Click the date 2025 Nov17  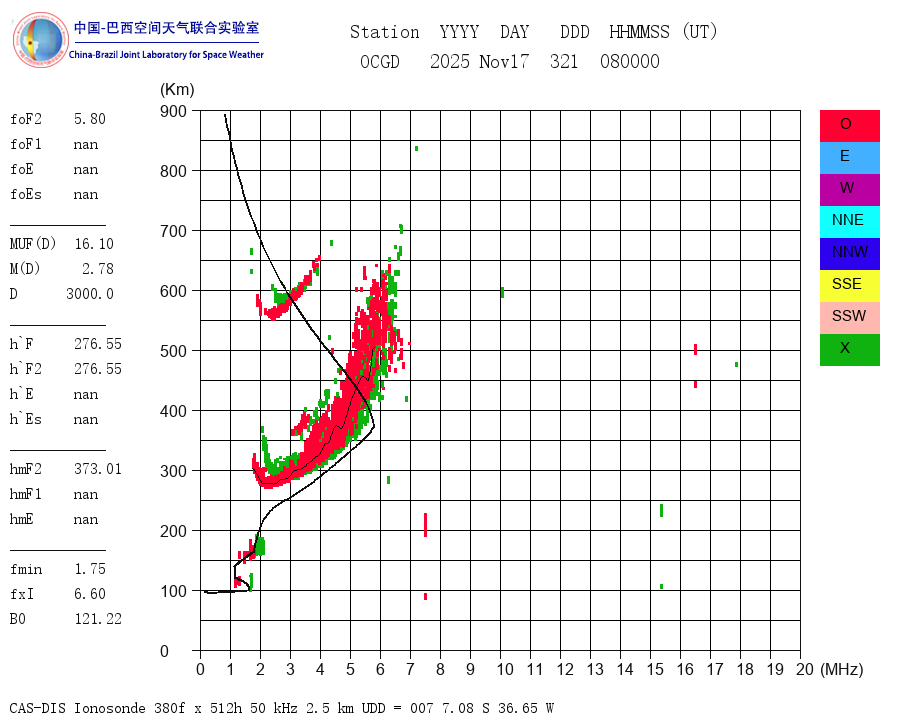click(479, 61)
